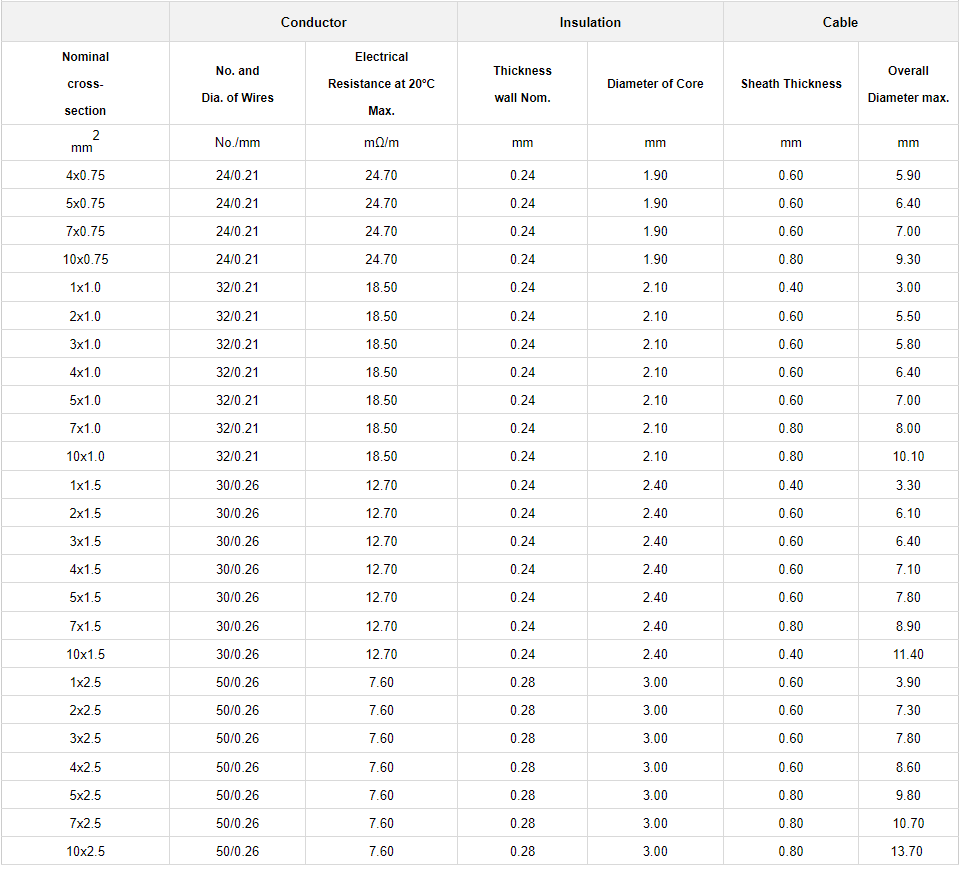Screen dimensions: 961x869
Task: Select the No. and Dia. of Wires header
Action: (x=237, y=84)
